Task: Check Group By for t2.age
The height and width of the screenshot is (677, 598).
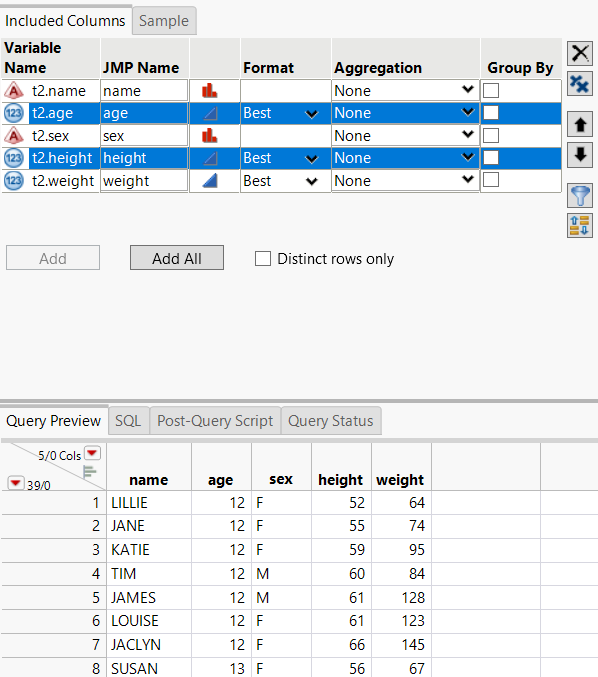Action: tap(491, 113)
